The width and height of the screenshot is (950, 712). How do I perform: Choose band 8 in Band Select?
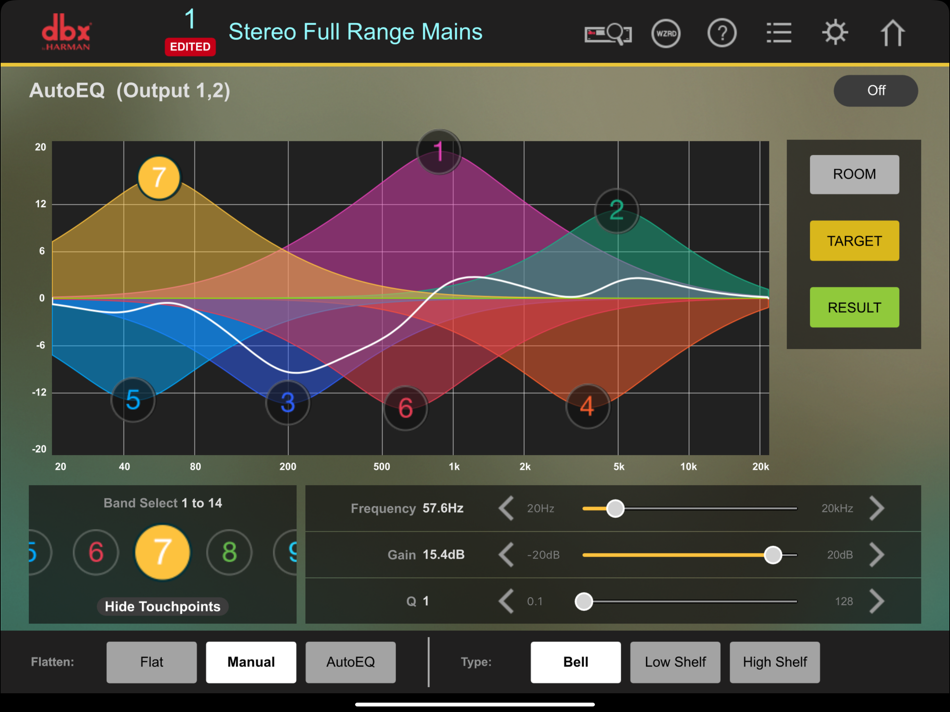click(229, 552)
